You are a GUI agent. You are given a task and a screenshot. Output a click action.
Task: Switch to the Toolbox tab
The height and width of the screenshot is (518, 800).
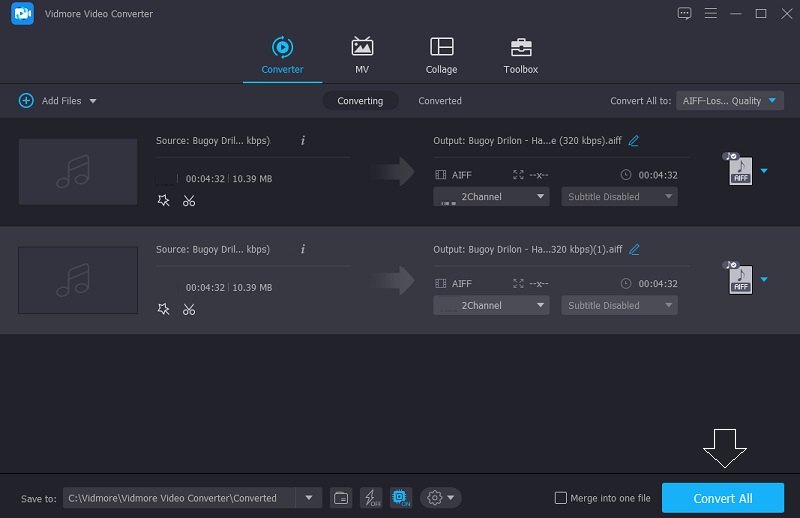click(520, 56)
